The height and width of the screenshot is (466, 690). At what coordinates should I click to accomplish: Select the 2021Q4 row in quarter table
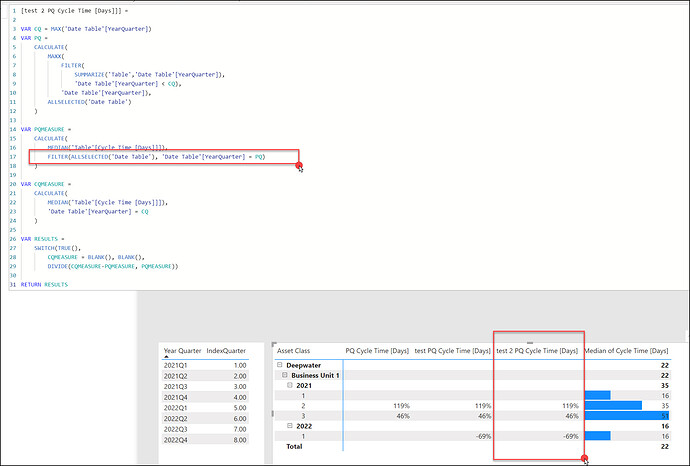click(205, 397)
